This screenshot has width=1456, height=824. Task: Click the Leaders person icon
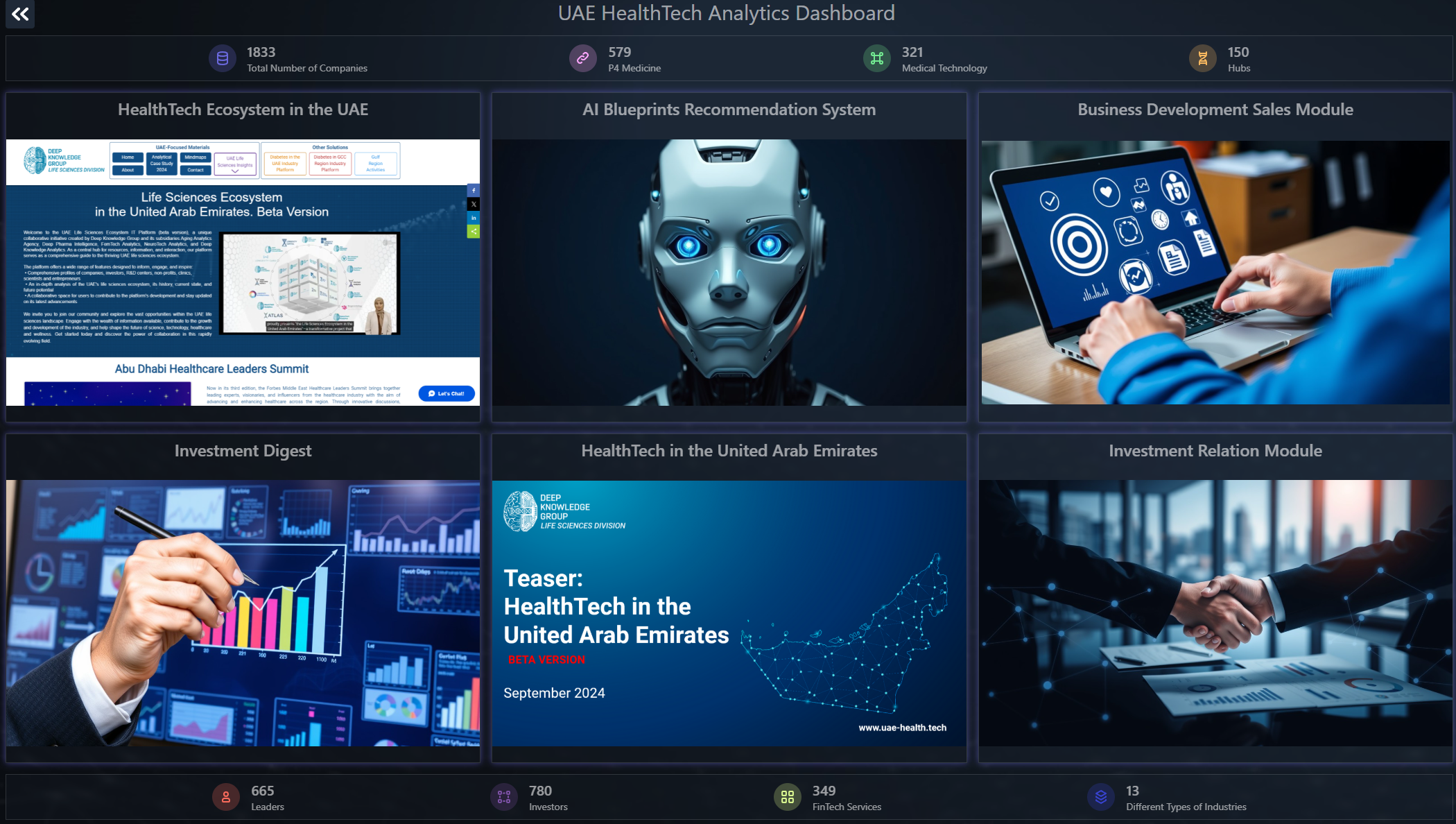[226, 798]
